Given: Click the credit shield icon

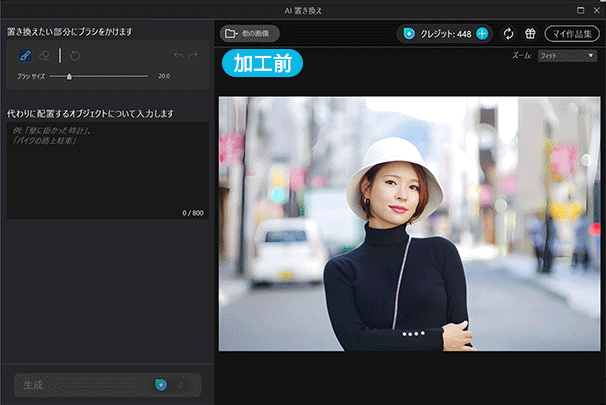Looking at the screenshot, I should pyautogui.click(x=409, y=34).
